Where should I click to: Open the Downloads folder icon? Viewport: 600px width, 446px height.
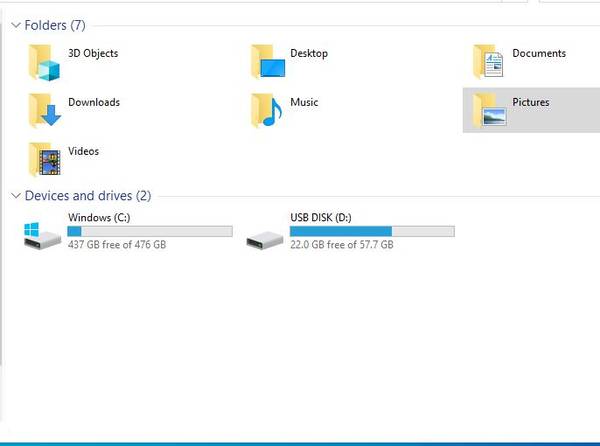(45, 111)
